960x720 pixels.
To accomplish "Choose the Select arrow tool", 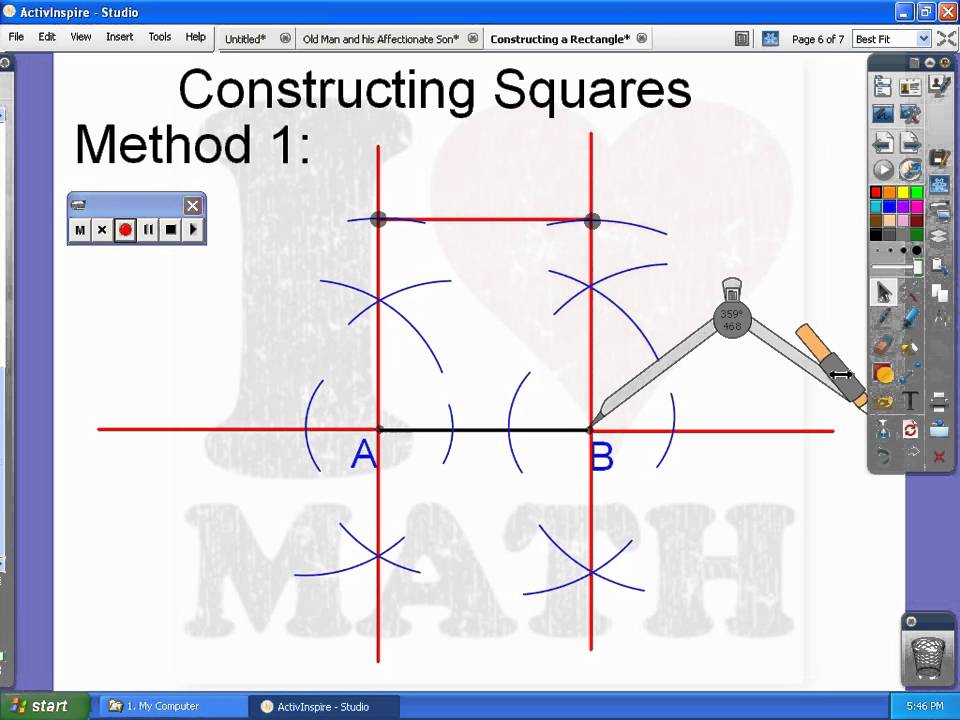I will point(883,293).
